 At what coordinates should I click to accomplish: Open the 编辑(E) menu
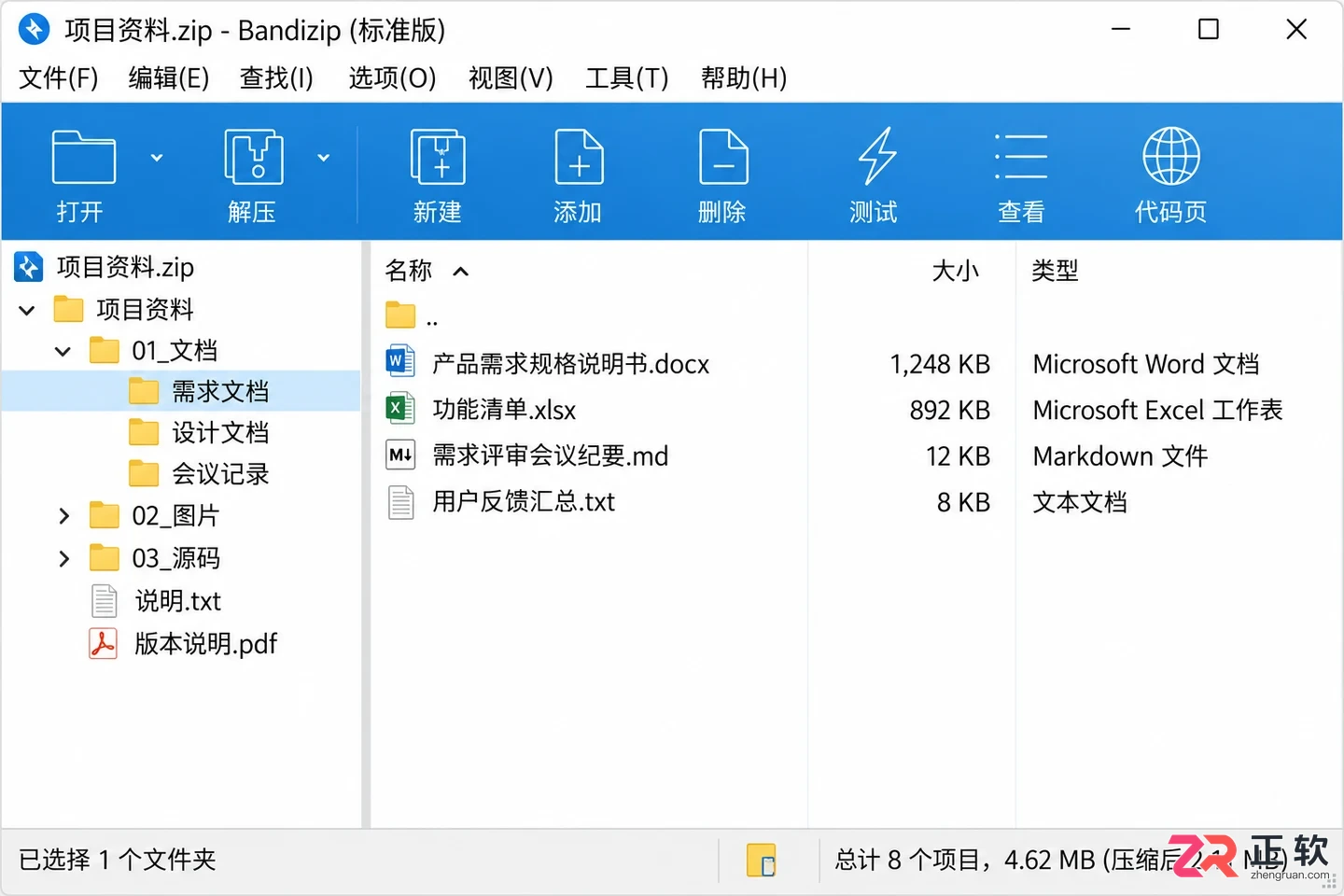pyautogui.click(x=169, y=77)
